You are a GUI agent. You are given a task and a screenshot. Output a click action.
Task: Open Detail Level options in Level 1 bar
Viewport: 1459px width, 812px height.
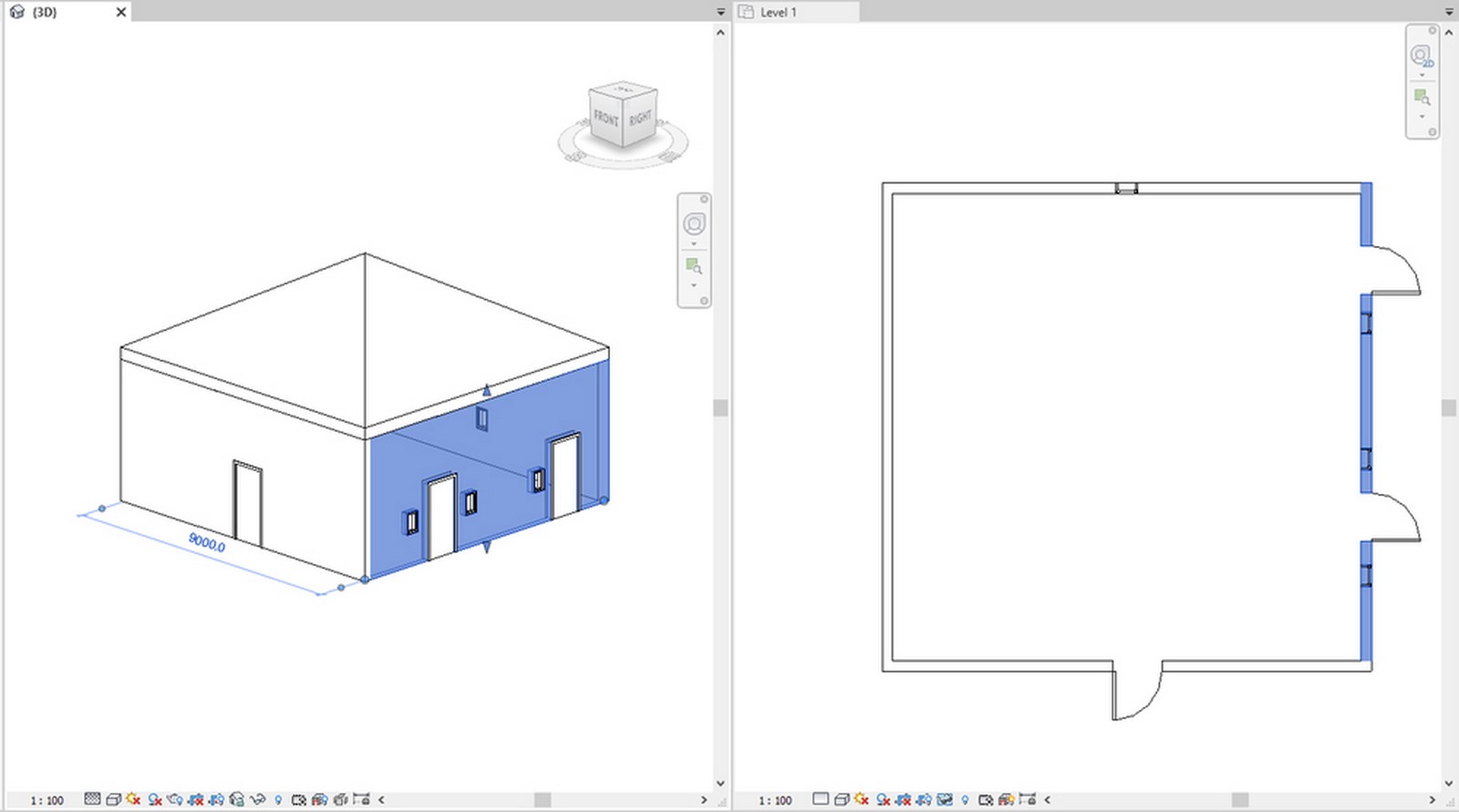point(821,798)
